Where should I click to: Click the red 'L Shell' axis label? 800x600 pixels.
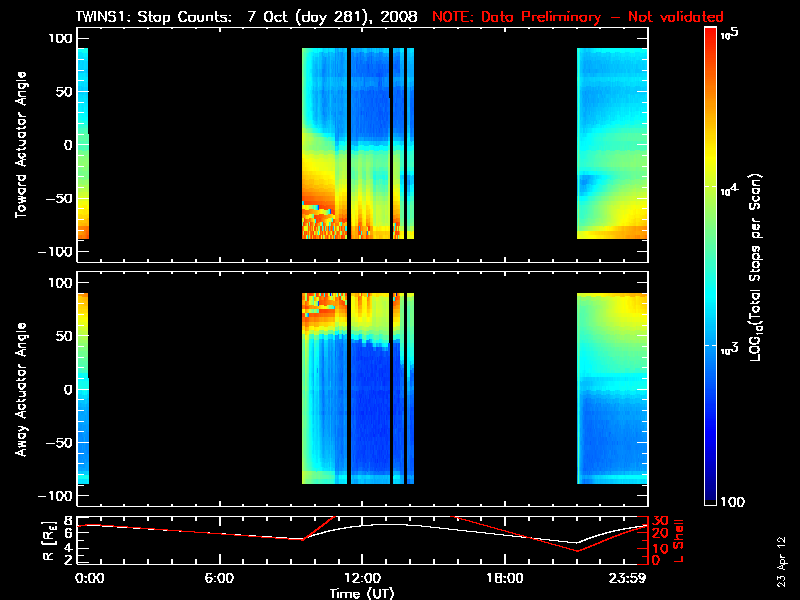(x=678, y=541)
